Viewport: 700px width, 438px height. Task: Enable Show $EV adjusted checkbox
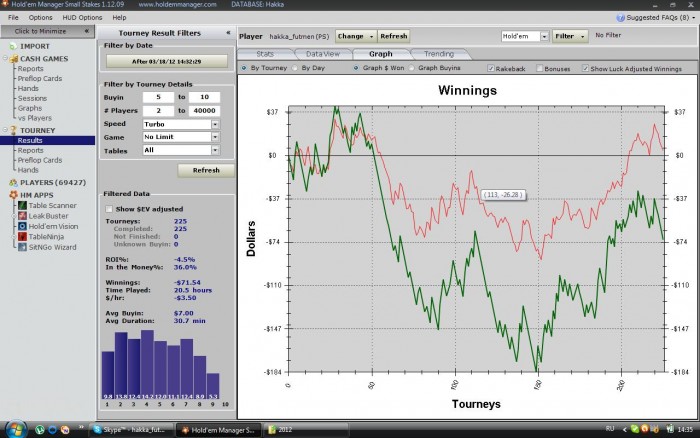click(x=109, y=209)
